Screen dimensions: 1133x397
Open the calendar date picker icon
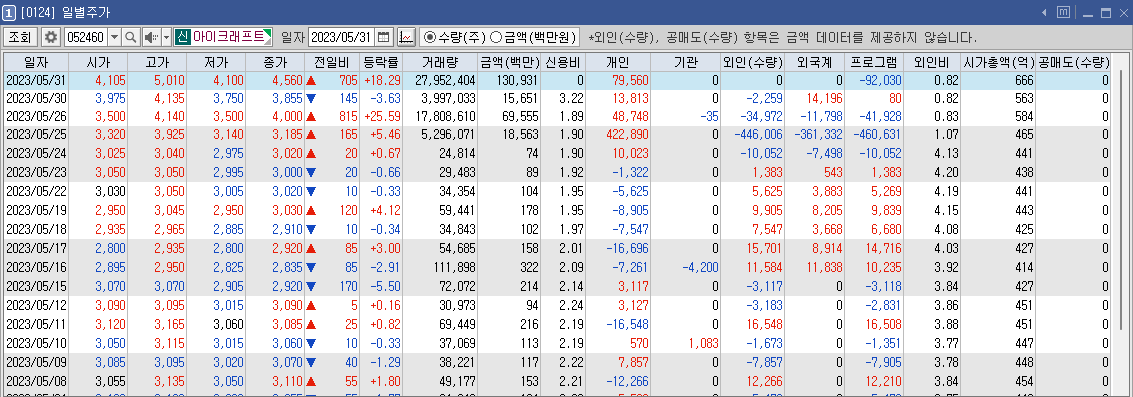point(384,37)
